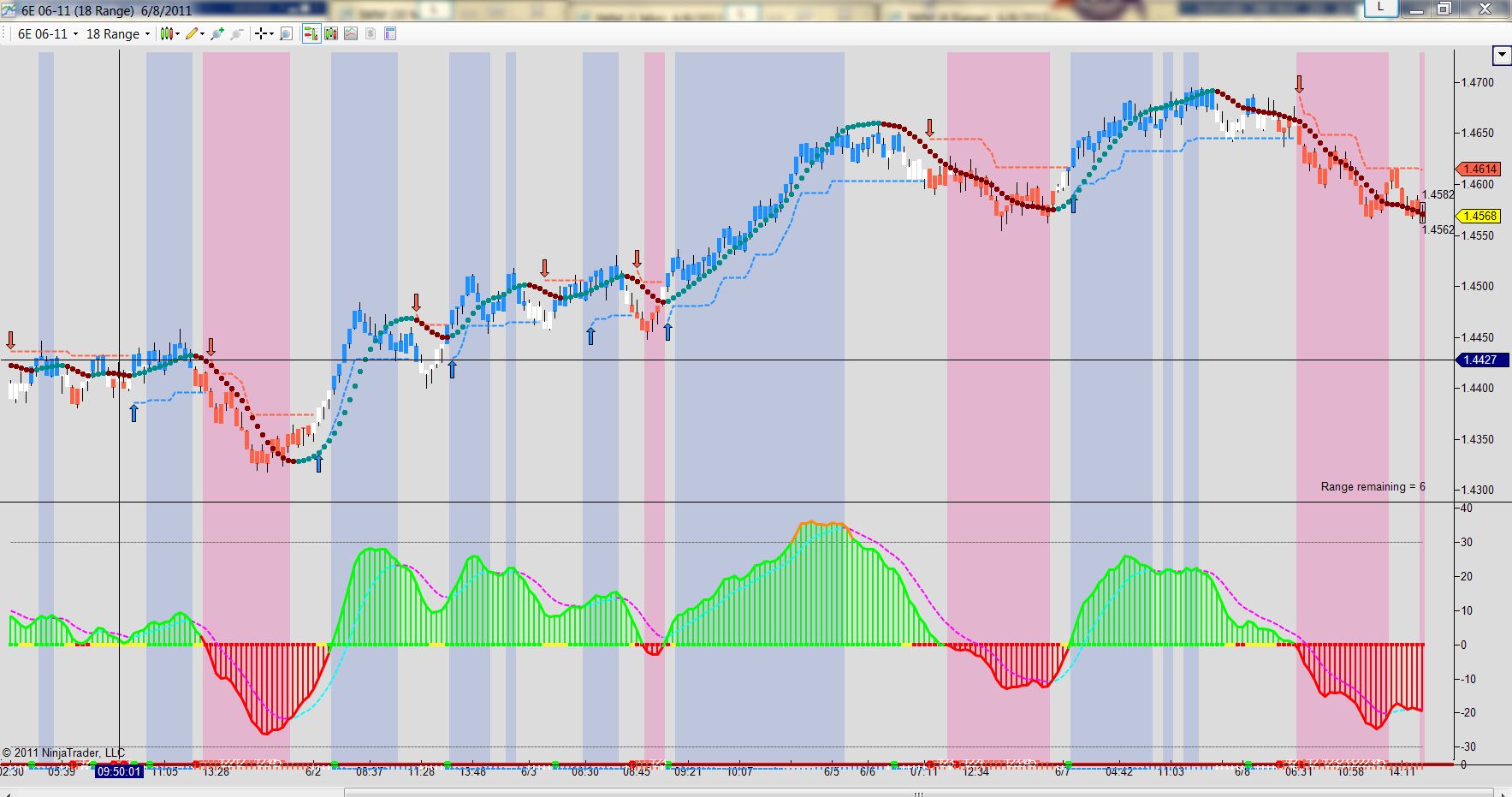
Task: Zoom in with the green-plus magnifier
Action: click(x=217, y=34)
